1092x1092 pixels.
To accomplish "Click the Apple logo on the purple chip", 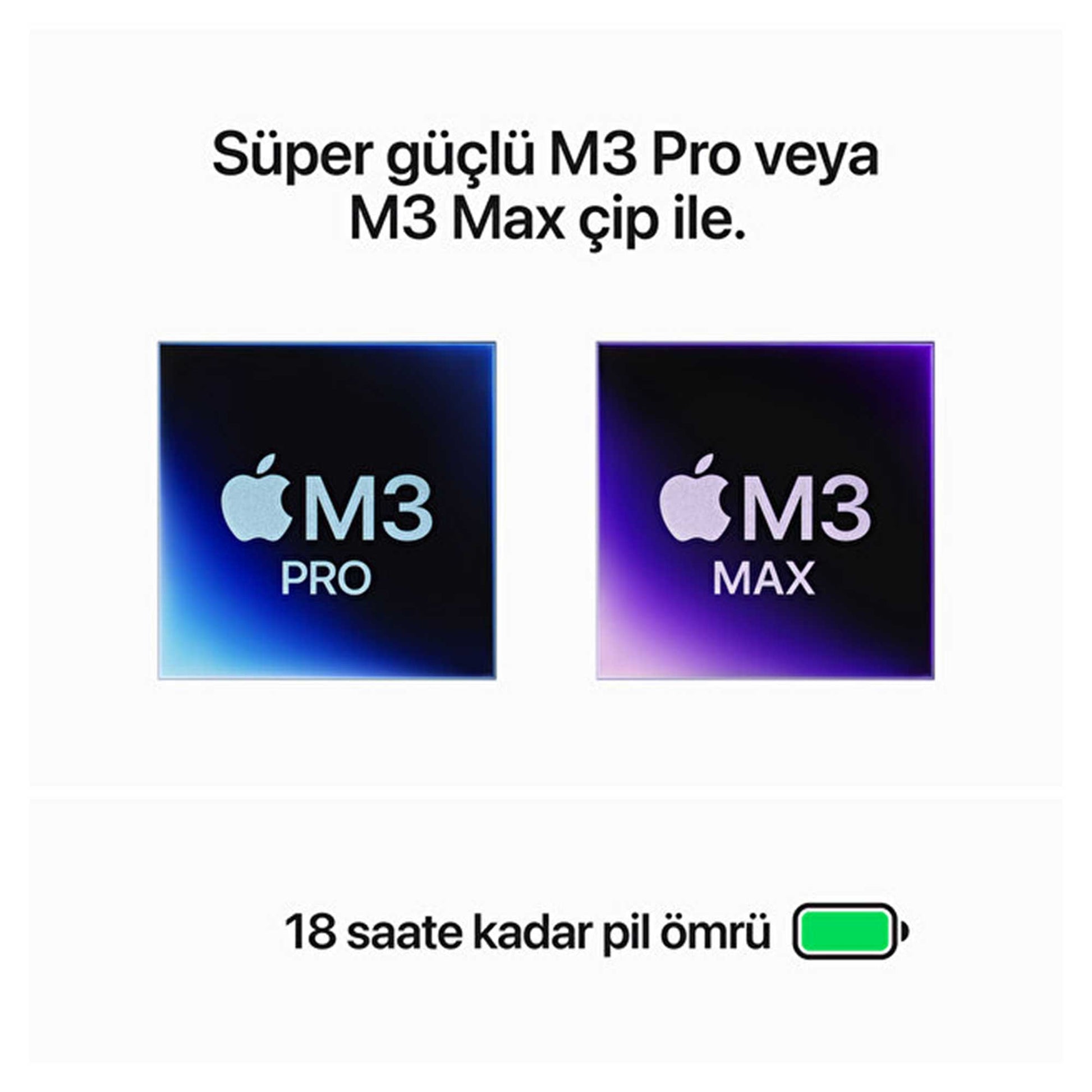I will pyautogui.click(x=694, y=498).
